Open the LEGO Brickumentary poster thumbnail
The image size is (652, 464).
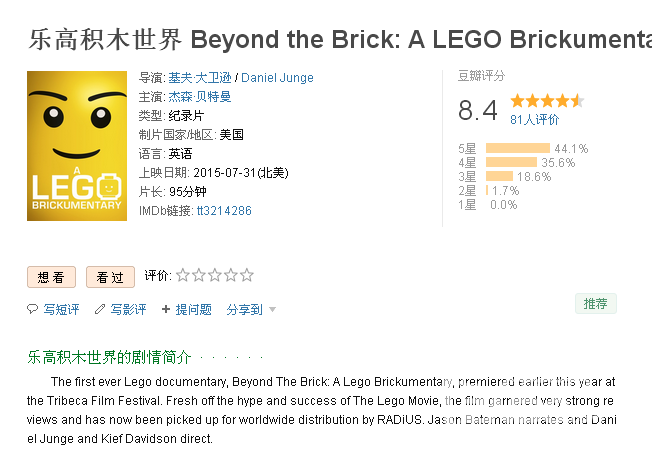[77, 146]
